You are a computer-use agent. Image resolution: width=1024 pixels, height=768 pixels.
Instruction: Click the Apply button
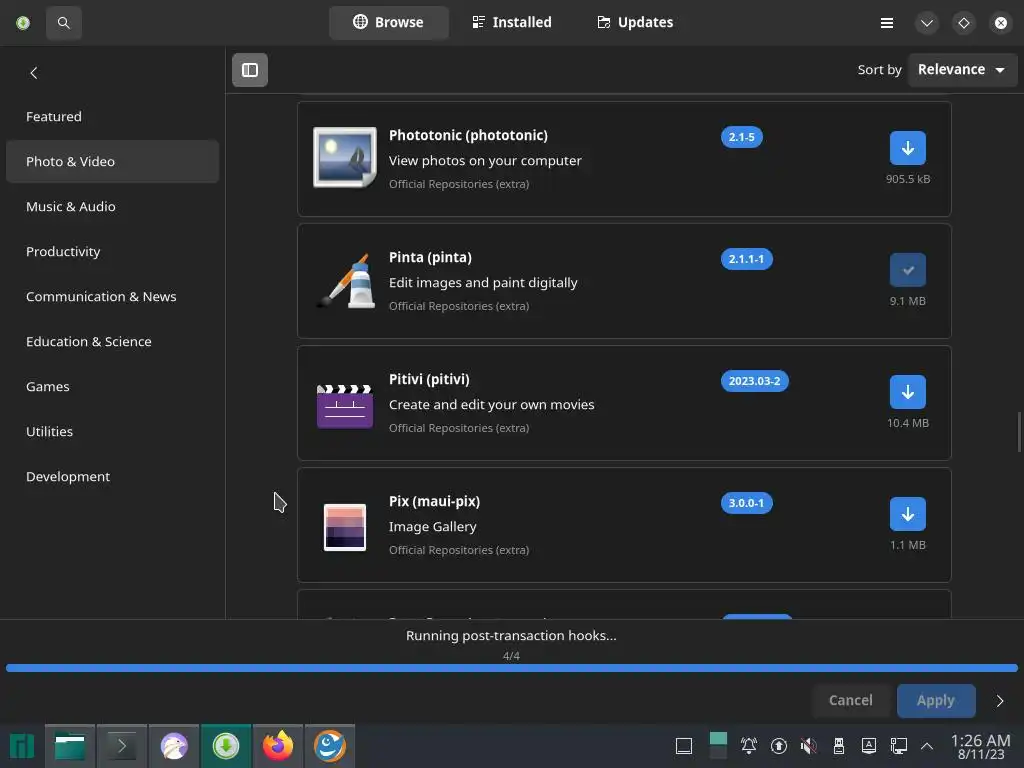point(936,700)
